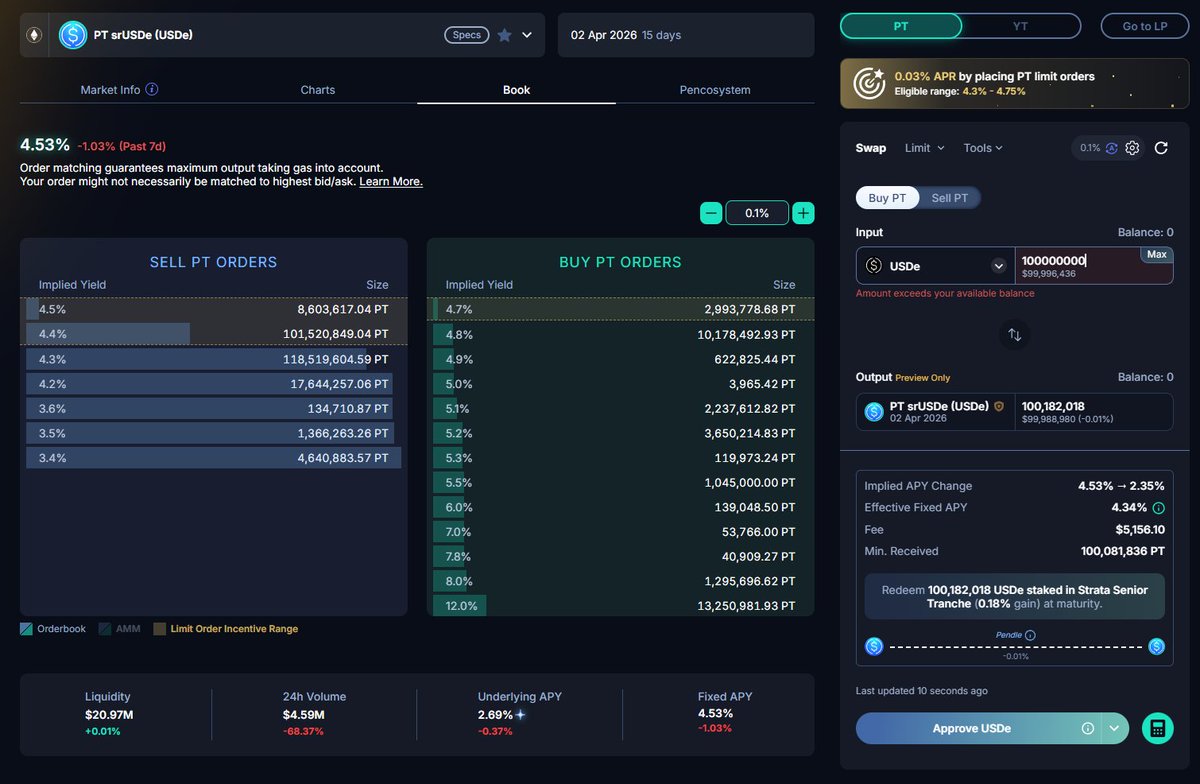
Task: Click the Orderbook legend swatch
Action: coord(26,629)
